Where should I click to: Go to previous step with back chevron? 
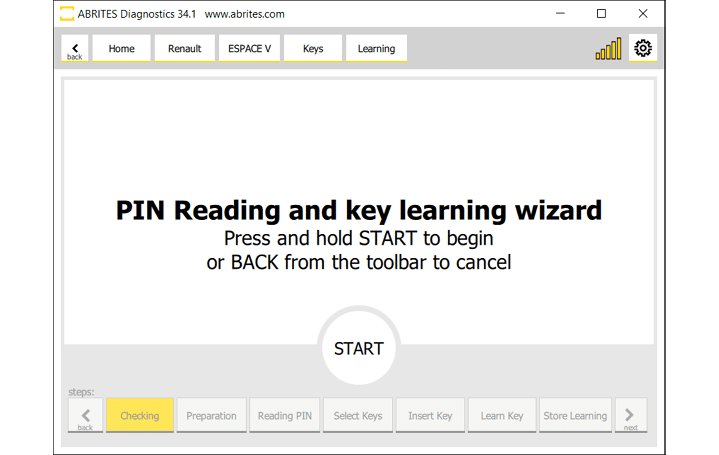click(x=85, y=416)
